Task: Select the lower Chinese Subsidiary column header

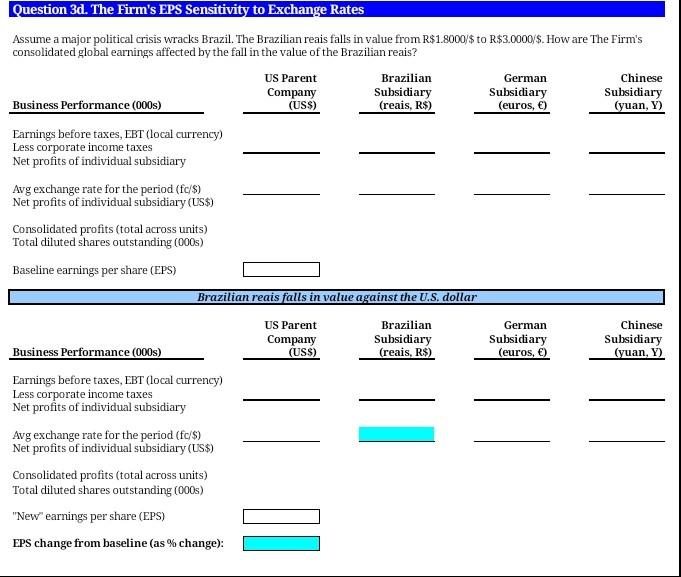Action: [633, 339]
